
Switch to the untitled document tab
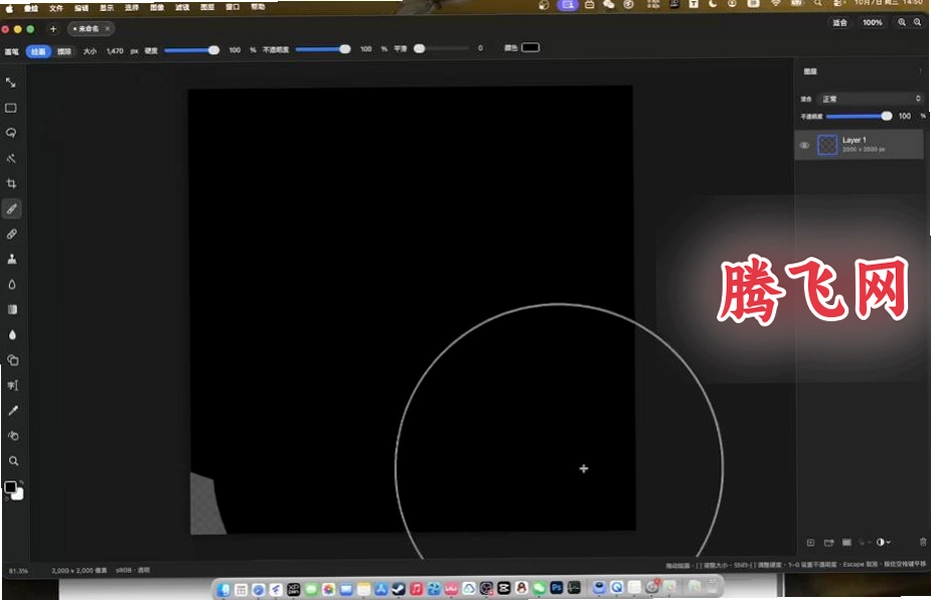(90, 28)
